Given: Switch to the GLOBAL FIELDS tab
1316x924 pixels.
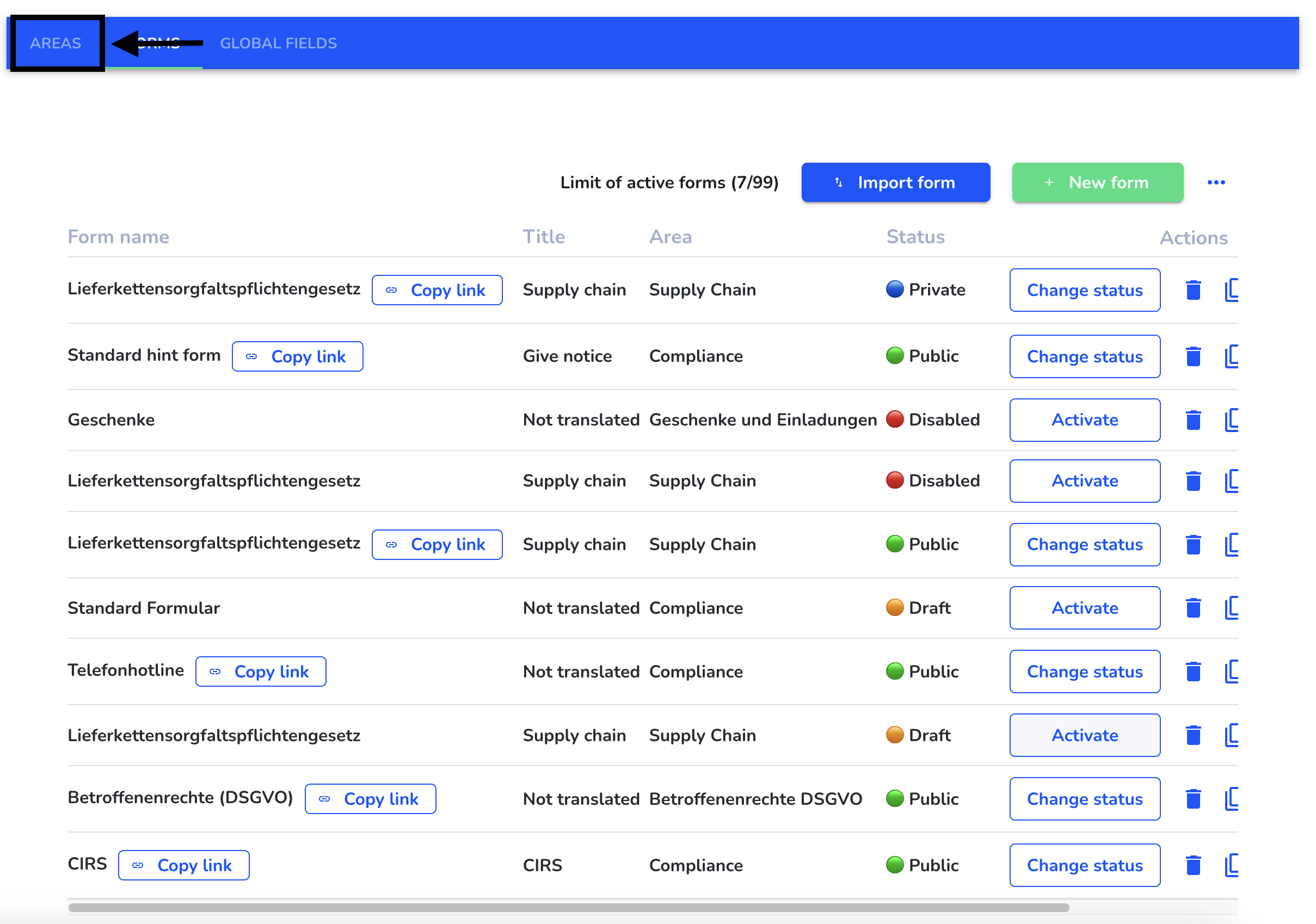Looking at the screenshot, I should (279, 43).
